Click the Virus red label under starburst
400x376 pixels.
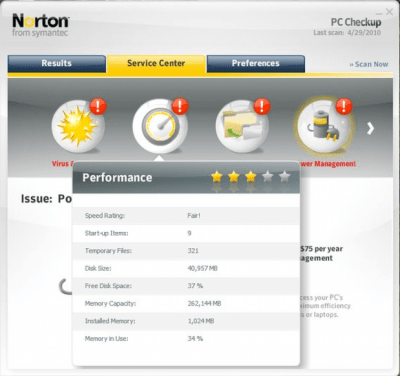62,164
